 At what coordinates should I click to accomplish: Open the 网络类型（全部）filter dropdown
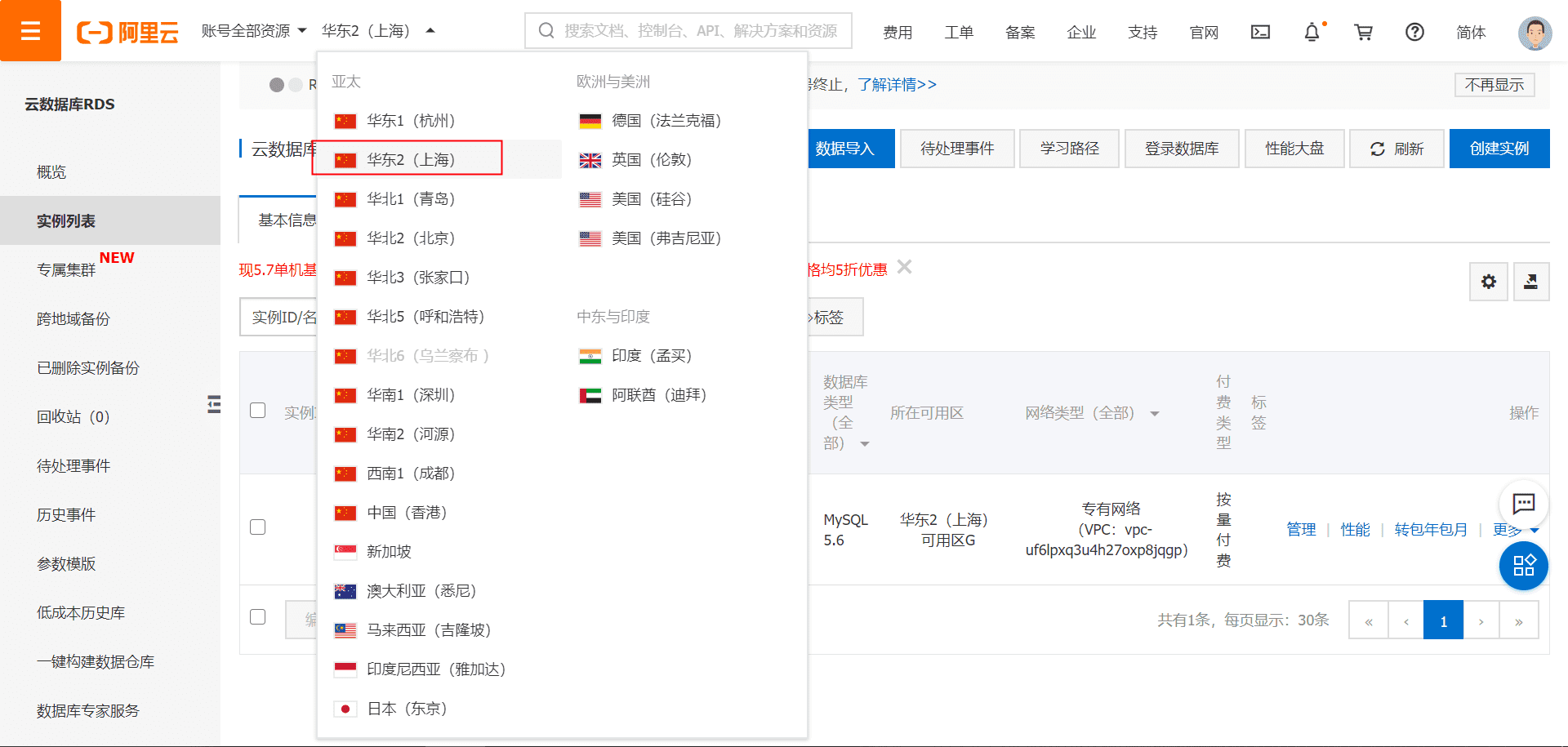(x=1155, y=414)
